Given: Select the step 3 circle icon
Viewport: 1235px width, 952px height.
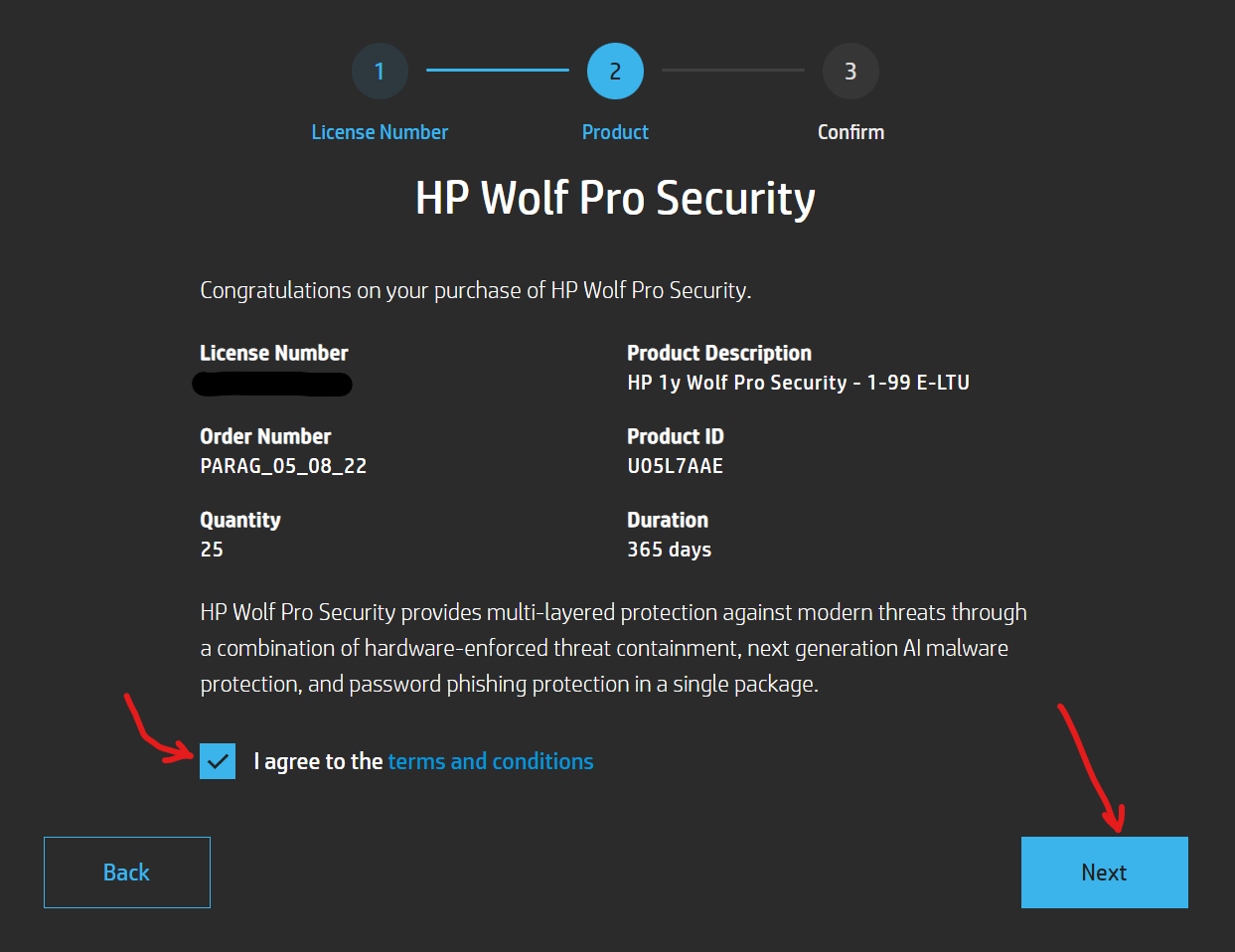Looking at the screenshot, I should [850, 71].
